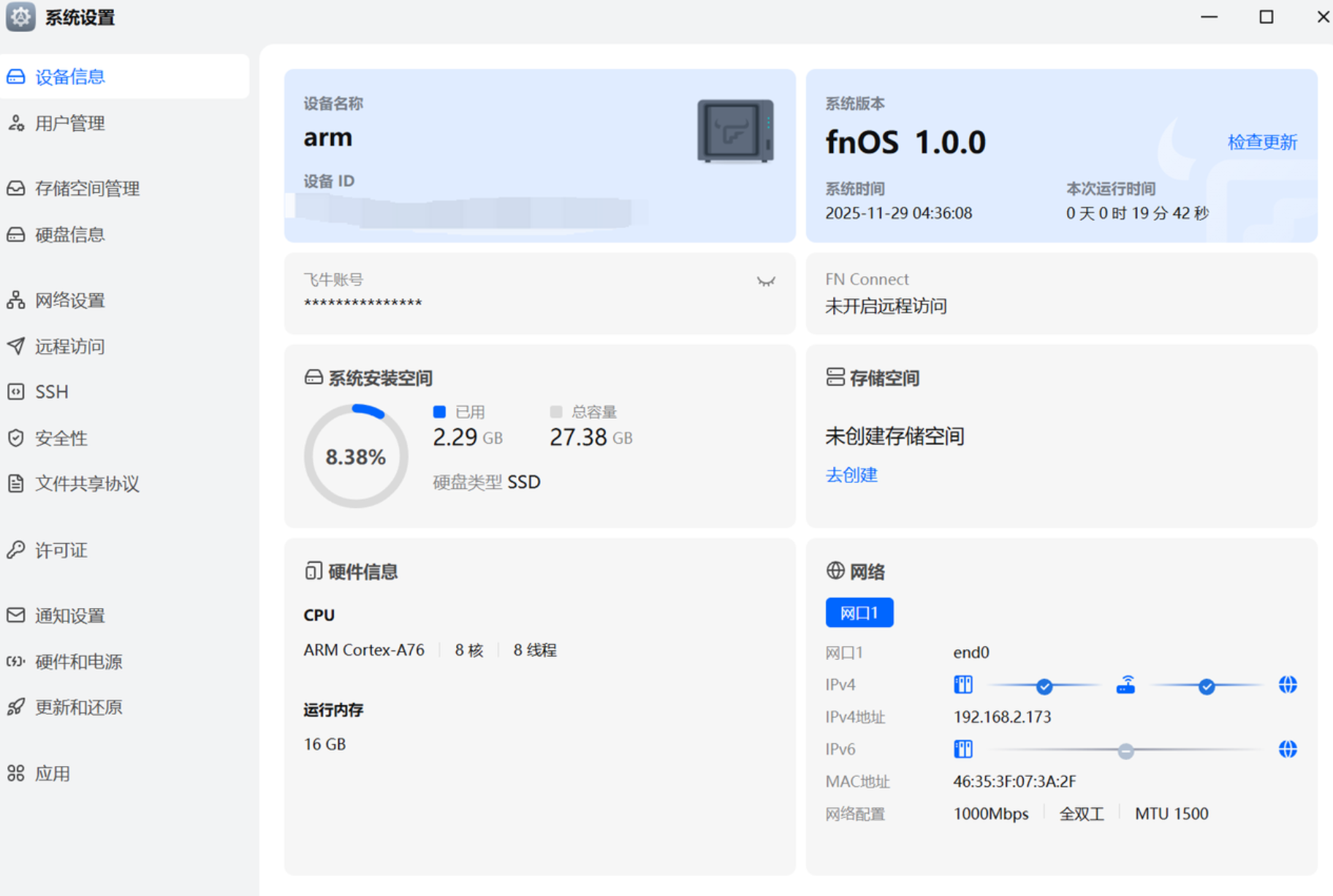Click the router icon in IPv4 row
The image size is (1333, 896).
pyautogui.click(x=1125, y=685)
